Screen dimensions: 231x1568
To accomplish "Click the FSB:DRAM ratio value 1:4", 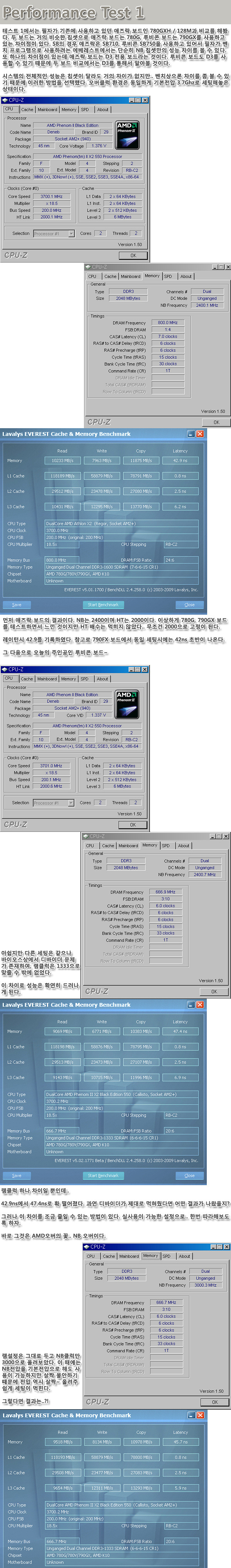I will pos(167,329).
